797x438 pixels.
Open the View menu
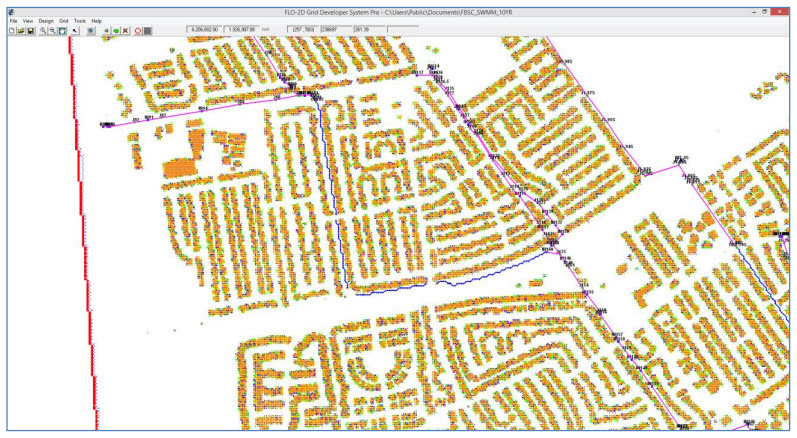click(27, 21)
